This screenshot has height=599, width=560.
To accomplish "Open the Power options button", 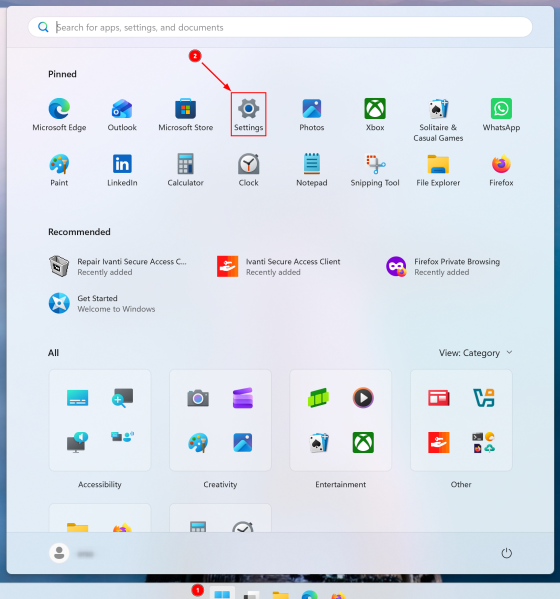I will (x=506, y=553).
